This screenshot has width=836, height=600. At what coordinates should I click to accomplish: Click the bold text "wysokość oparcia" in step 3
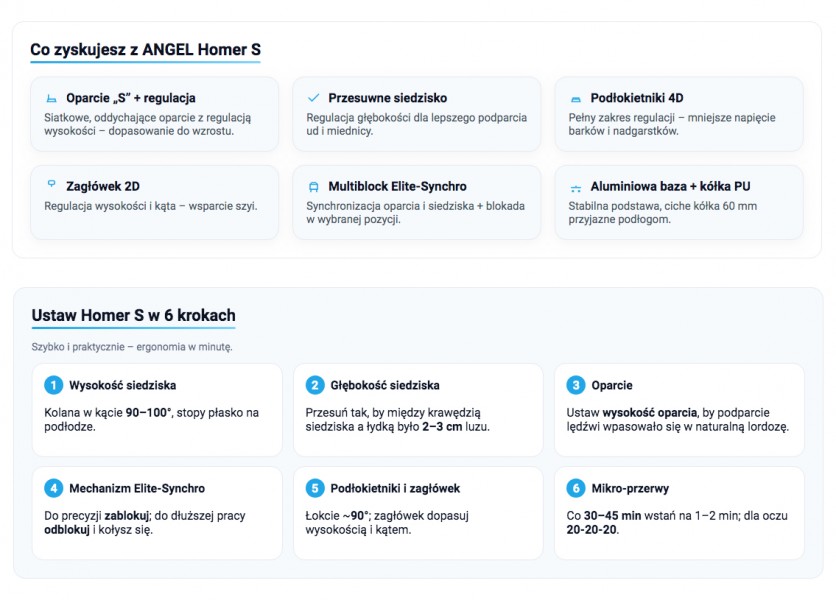tap(649, 412)
